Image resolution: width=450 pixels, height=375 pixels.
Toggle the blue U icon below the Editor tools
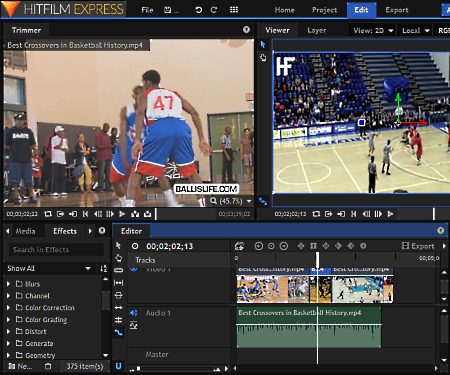pyautogui.click(x=118, y=366)
